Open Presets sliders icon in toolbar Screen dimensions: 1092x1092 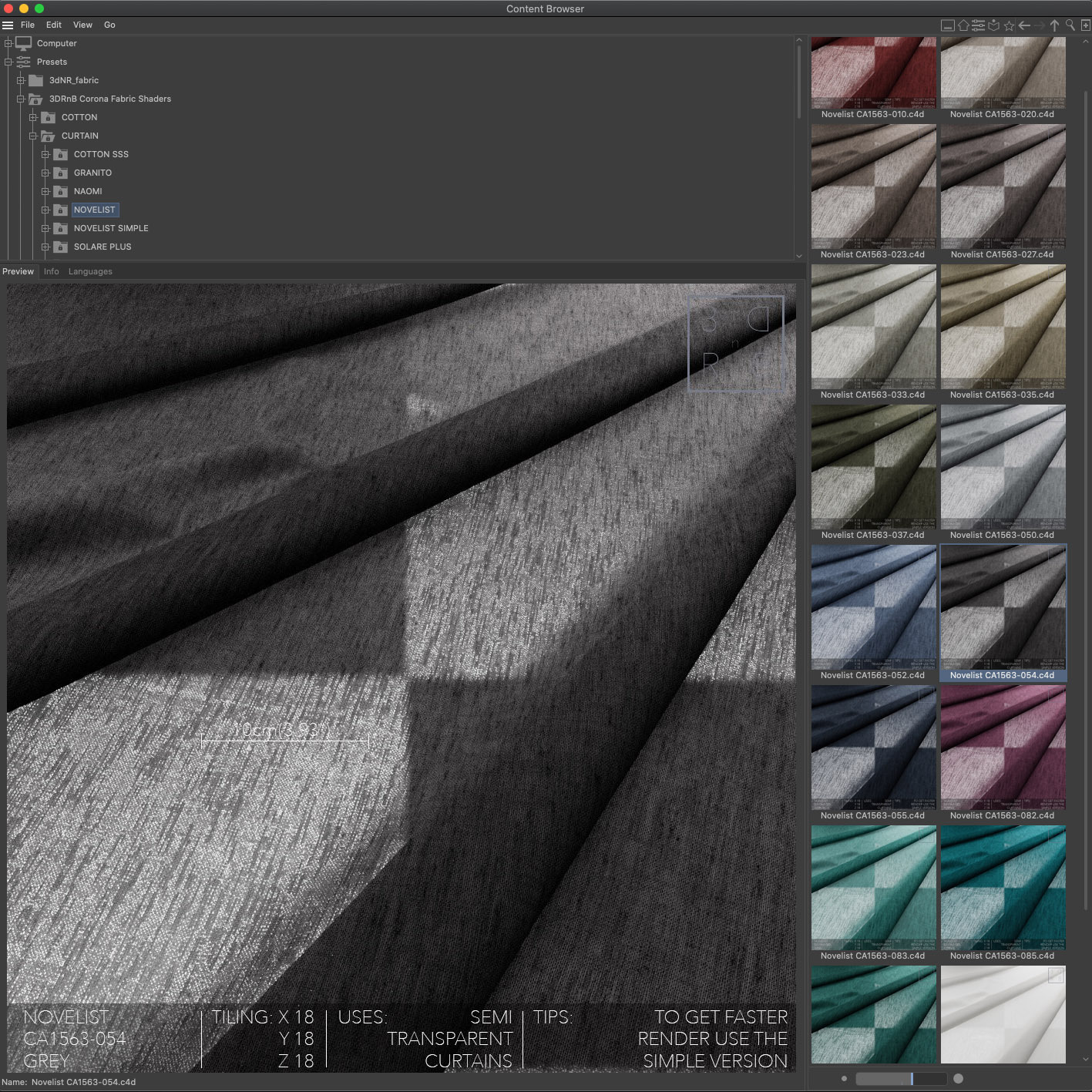979,25
